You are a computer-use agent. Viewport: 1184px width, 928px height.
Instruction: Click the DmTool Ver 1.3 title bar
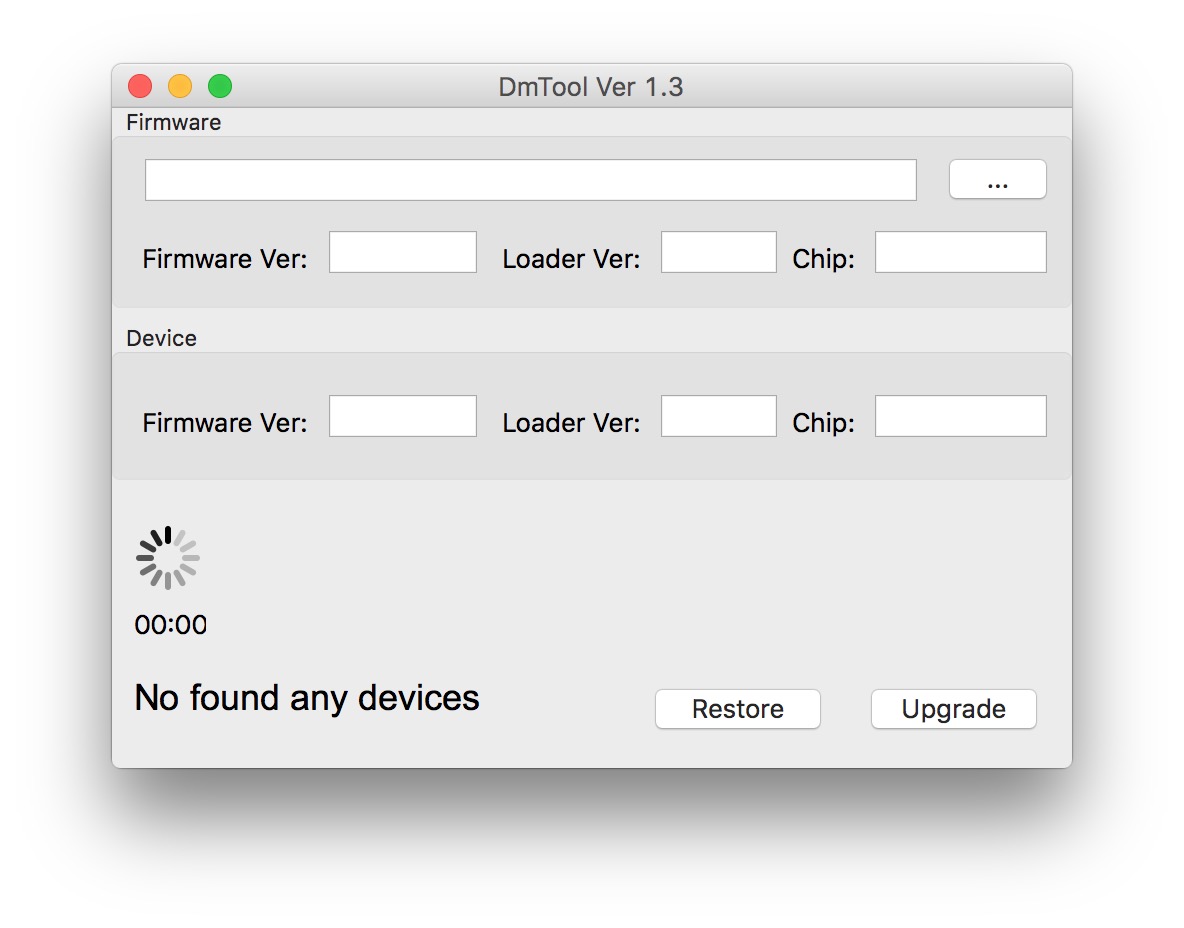pyautogui.click(x=591, y=87)
